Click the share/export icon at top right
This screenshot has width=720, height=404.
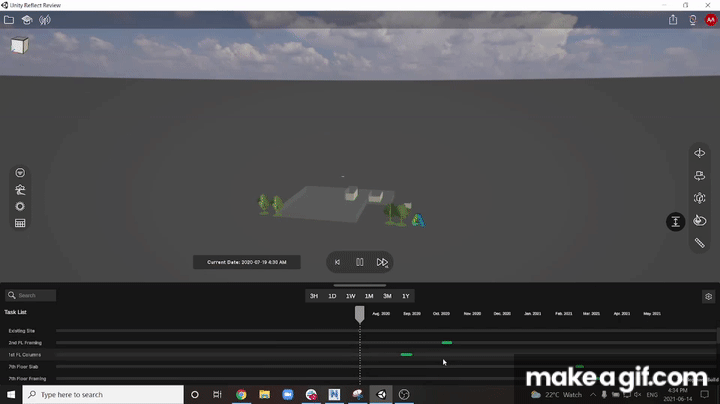point(673,19)
